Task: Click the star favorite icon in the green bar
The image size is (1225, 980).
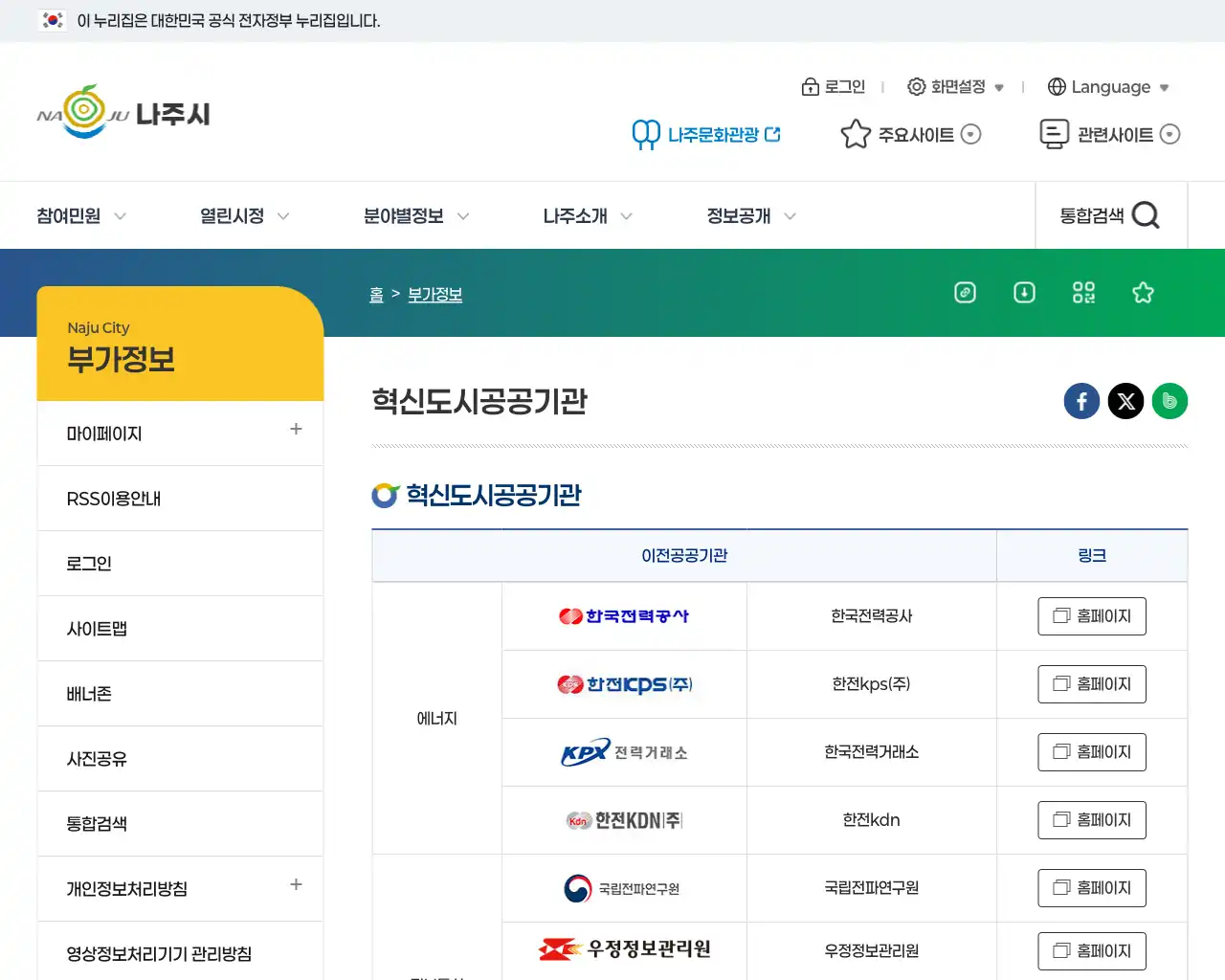Action: click(x=1143, y=293)
